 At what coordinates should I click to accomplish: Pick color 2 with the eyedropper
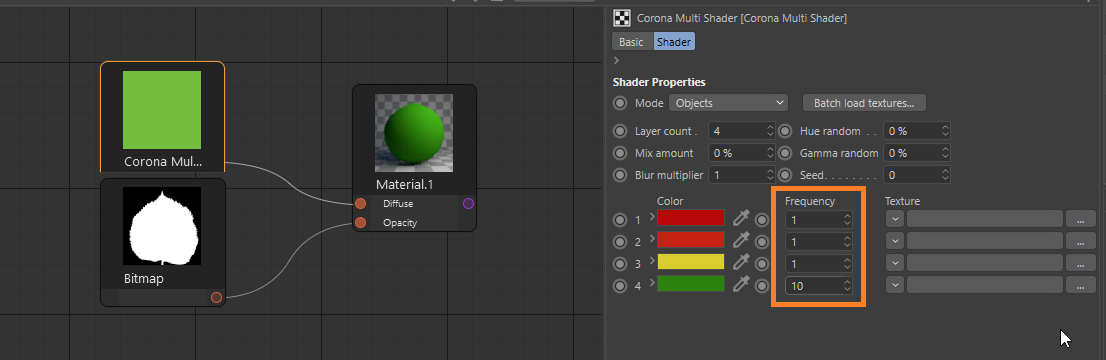[741, 241]
